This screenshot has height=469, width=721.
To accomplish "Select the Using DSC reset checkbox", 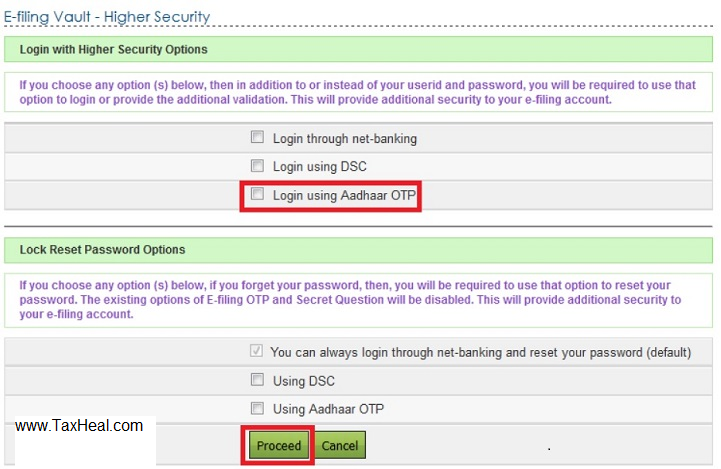I will 258,380.
